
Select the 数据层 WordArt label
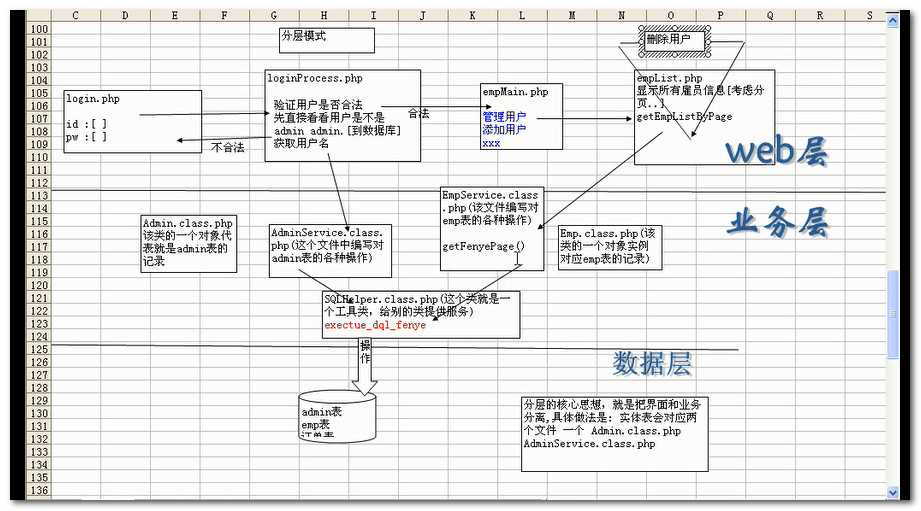[x=652, y=364]
